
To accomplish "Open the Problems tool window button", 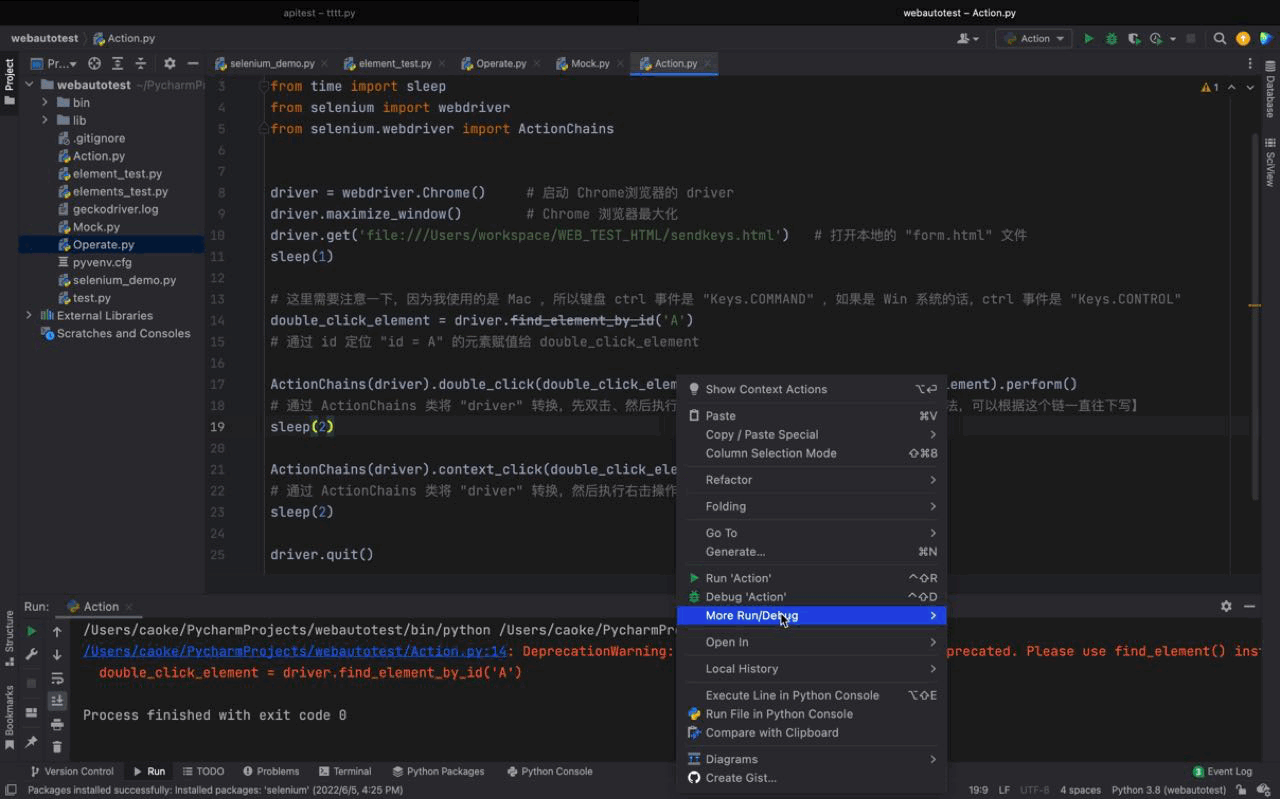I will (x=271, y=771).
